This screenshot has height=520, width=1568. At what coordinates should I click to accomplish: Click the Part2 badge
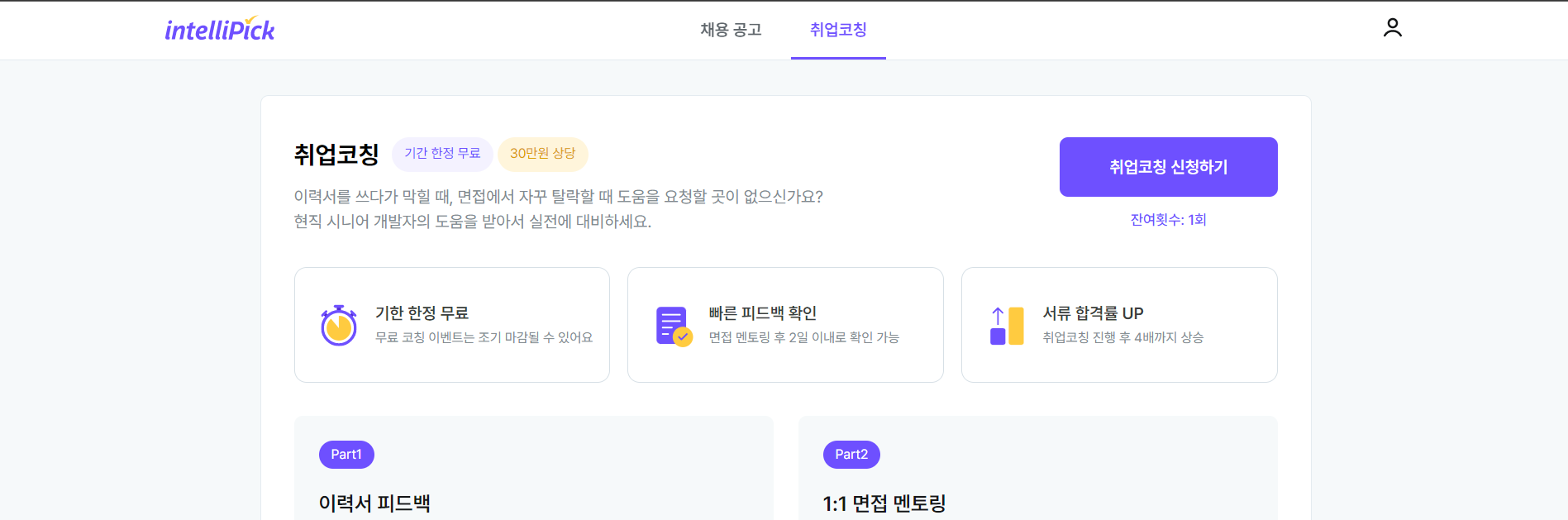(851, 455)
